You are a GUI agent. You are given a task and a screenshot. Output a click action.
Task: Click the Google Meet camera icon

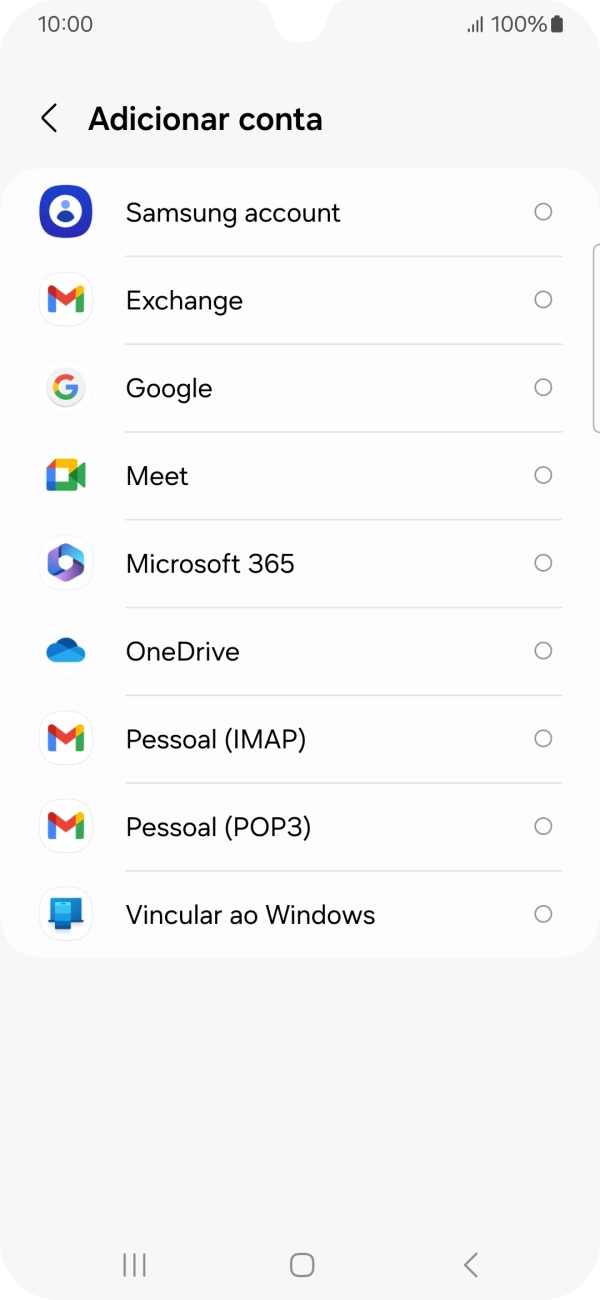point(65,475)
